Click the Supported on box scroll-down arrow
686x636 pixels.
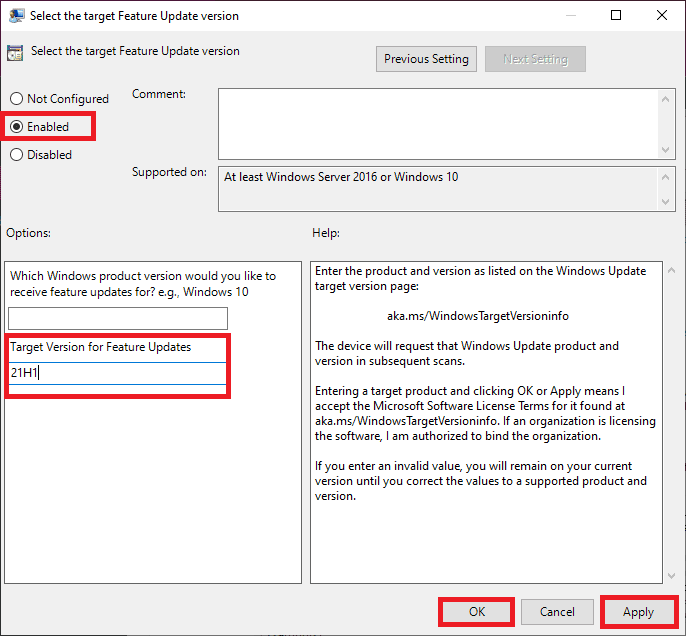pyautogui.click(x=665, y=202)
